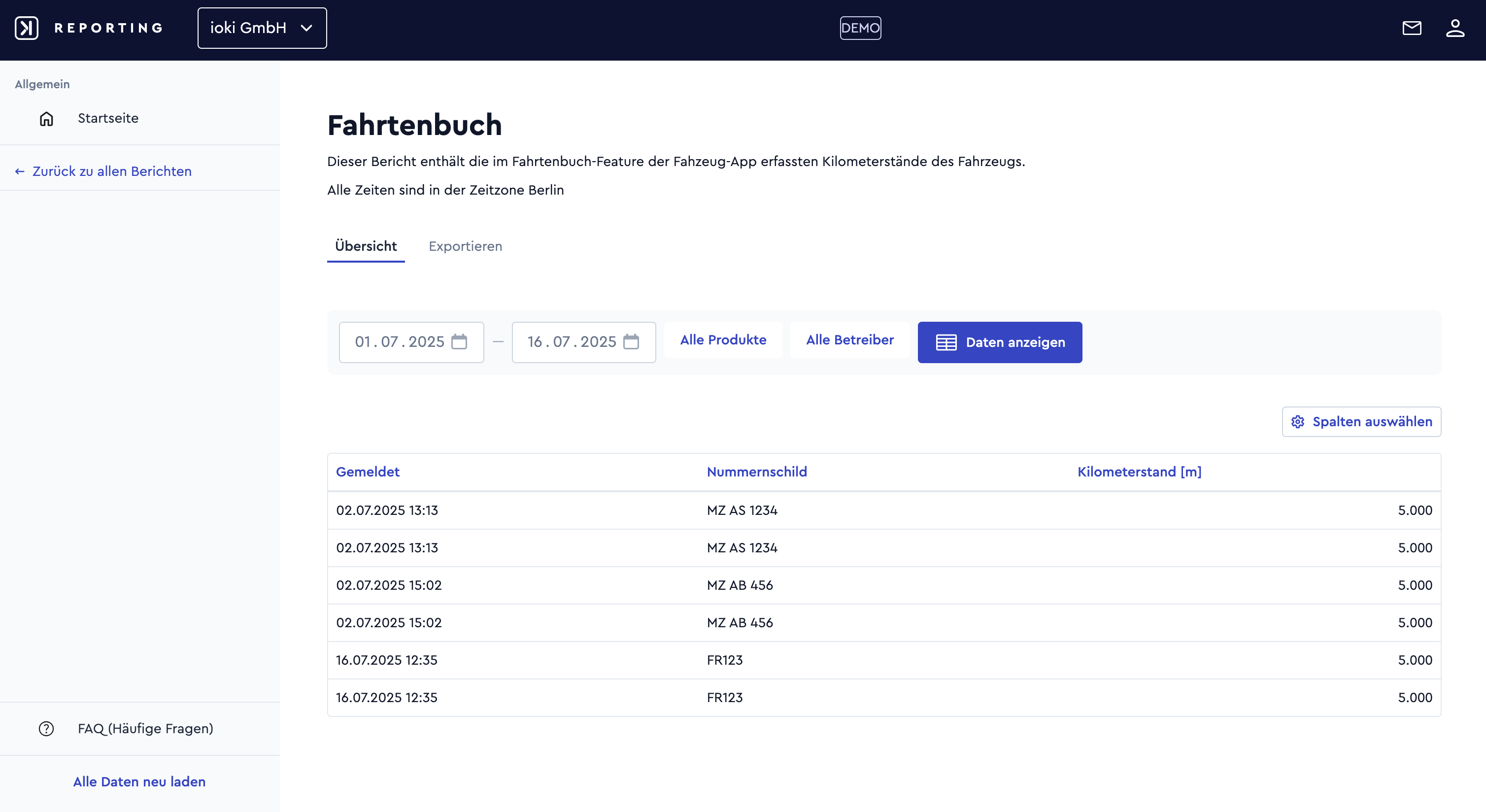Open end date calendar picker icon

click(631, 341)
